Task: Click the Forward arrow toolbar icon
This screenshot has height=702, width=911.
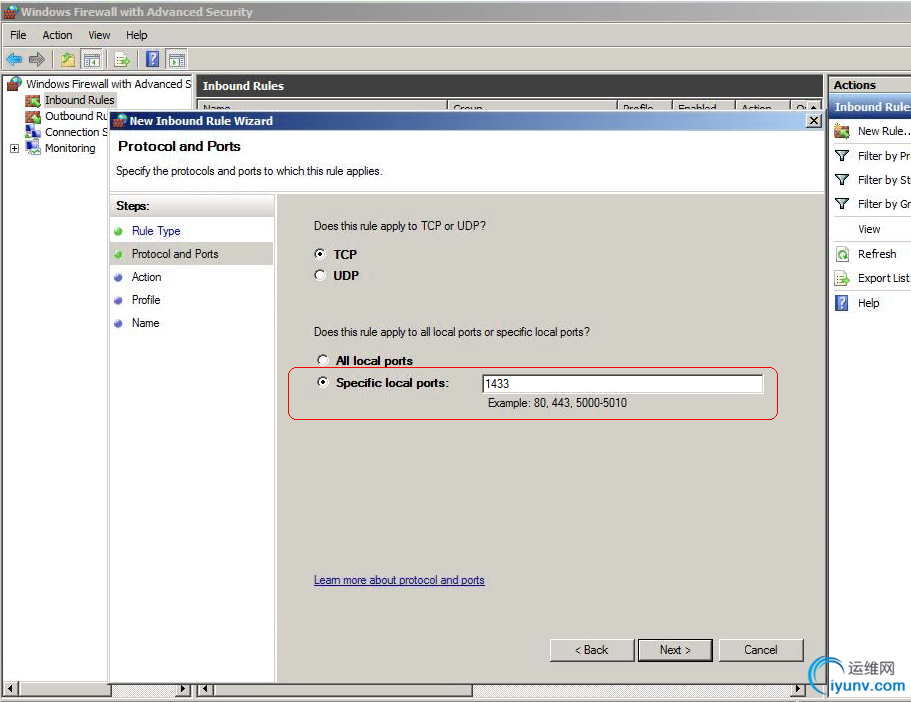Action: point(37,59)
